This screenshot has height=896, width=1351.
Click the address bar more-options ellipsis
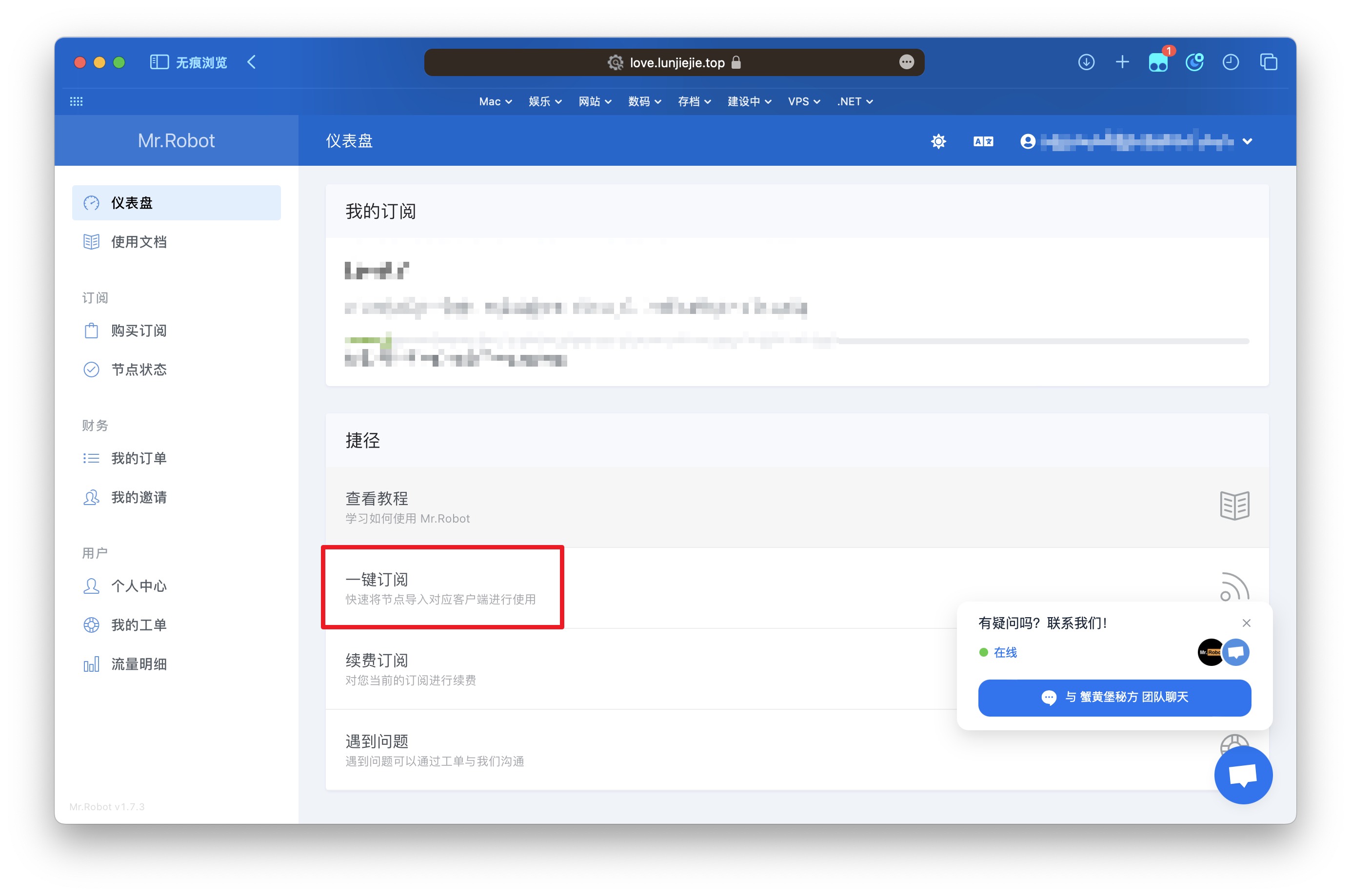[906, 62]
